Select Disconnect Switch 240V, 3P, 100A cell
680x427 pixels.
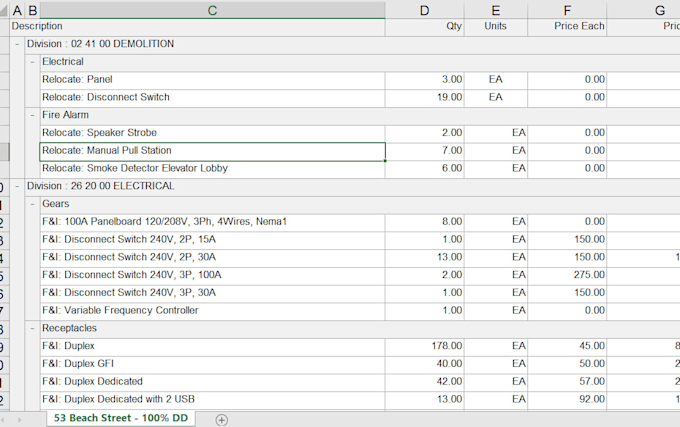coord(212,275)
